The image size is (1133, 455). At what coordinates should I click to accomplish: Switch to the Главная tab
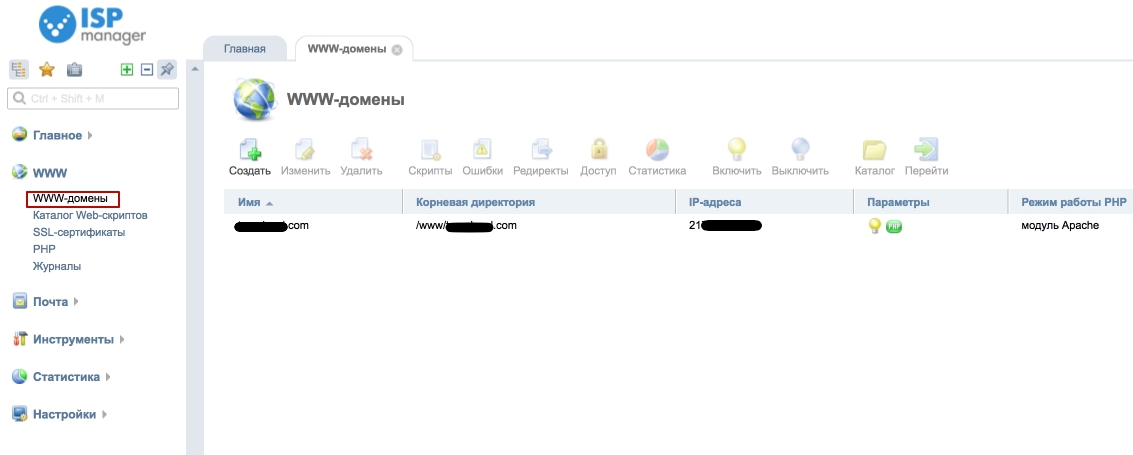pos(244,49)
